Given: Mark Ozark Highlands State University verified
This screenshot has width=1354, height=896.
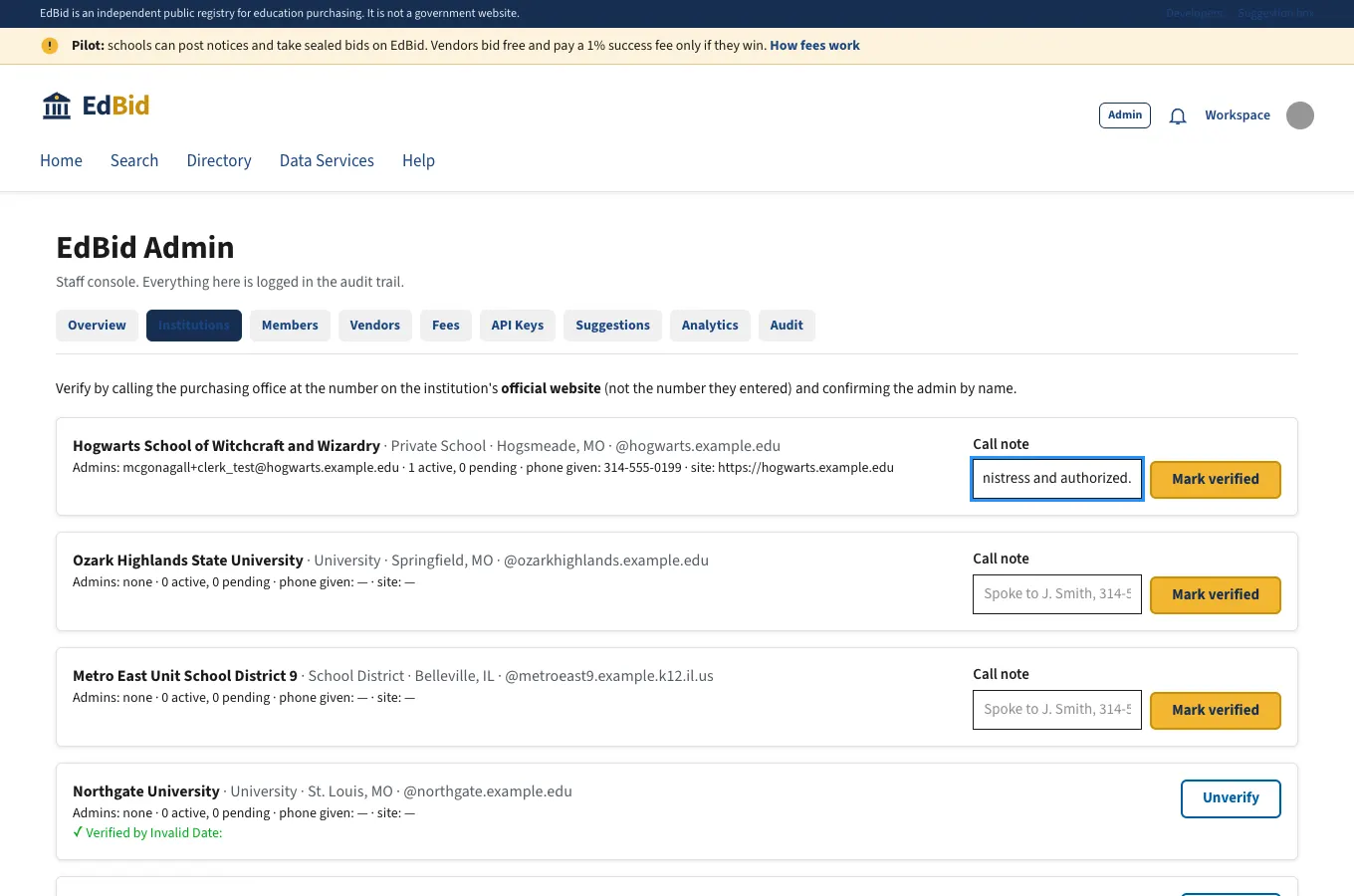Looking at the screenshot, I should coord(1216,595).
